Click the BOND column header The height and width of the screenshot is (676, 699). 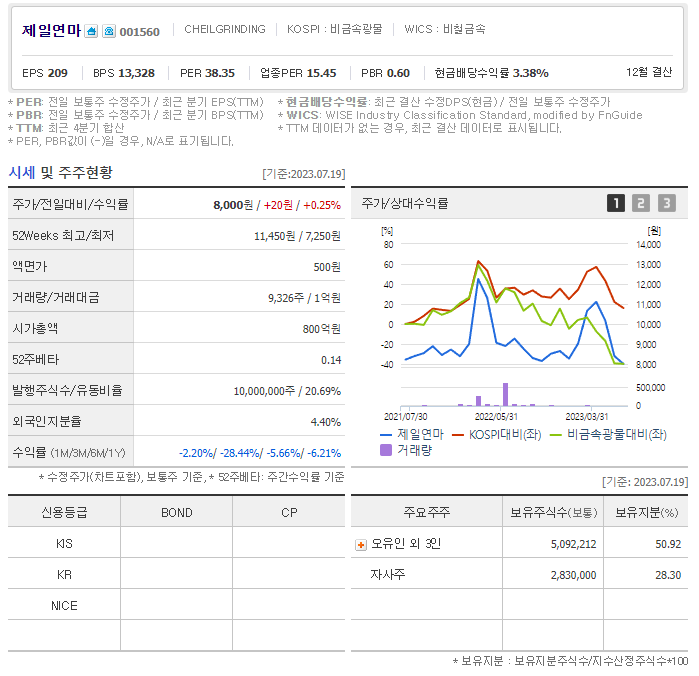tap(177, 513)
